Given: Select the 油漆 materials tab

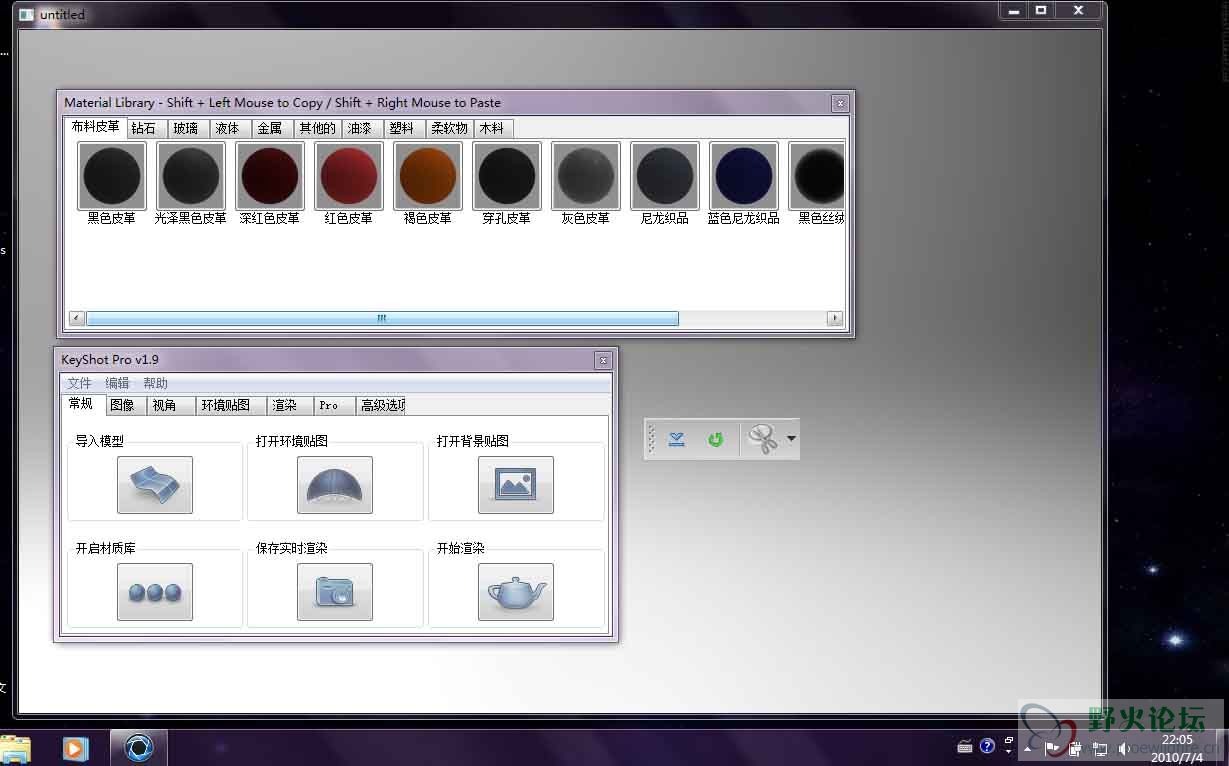Looking at the screenshot, I should pyautogui.click(x=360, y=128).
